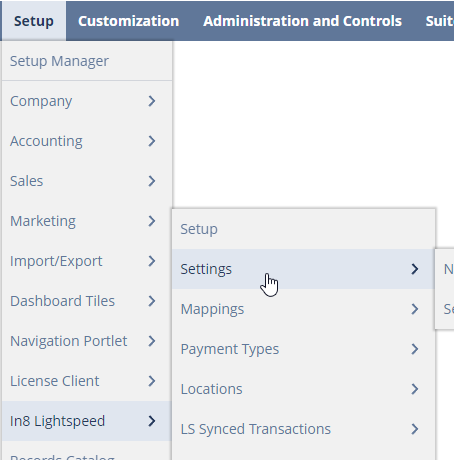
Task: Select the Marketing menu item
Action: 87,221
